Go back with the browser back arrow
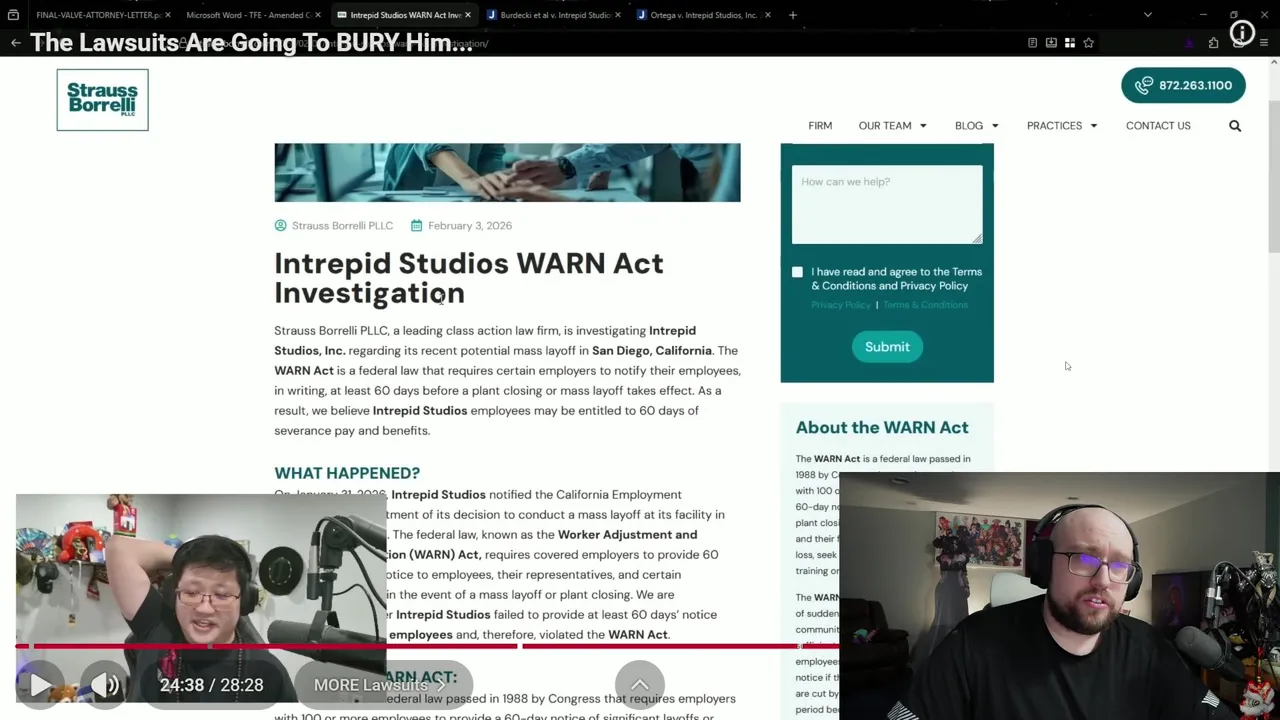This screenshot has height=720, width=1280. tap(15, 43)
